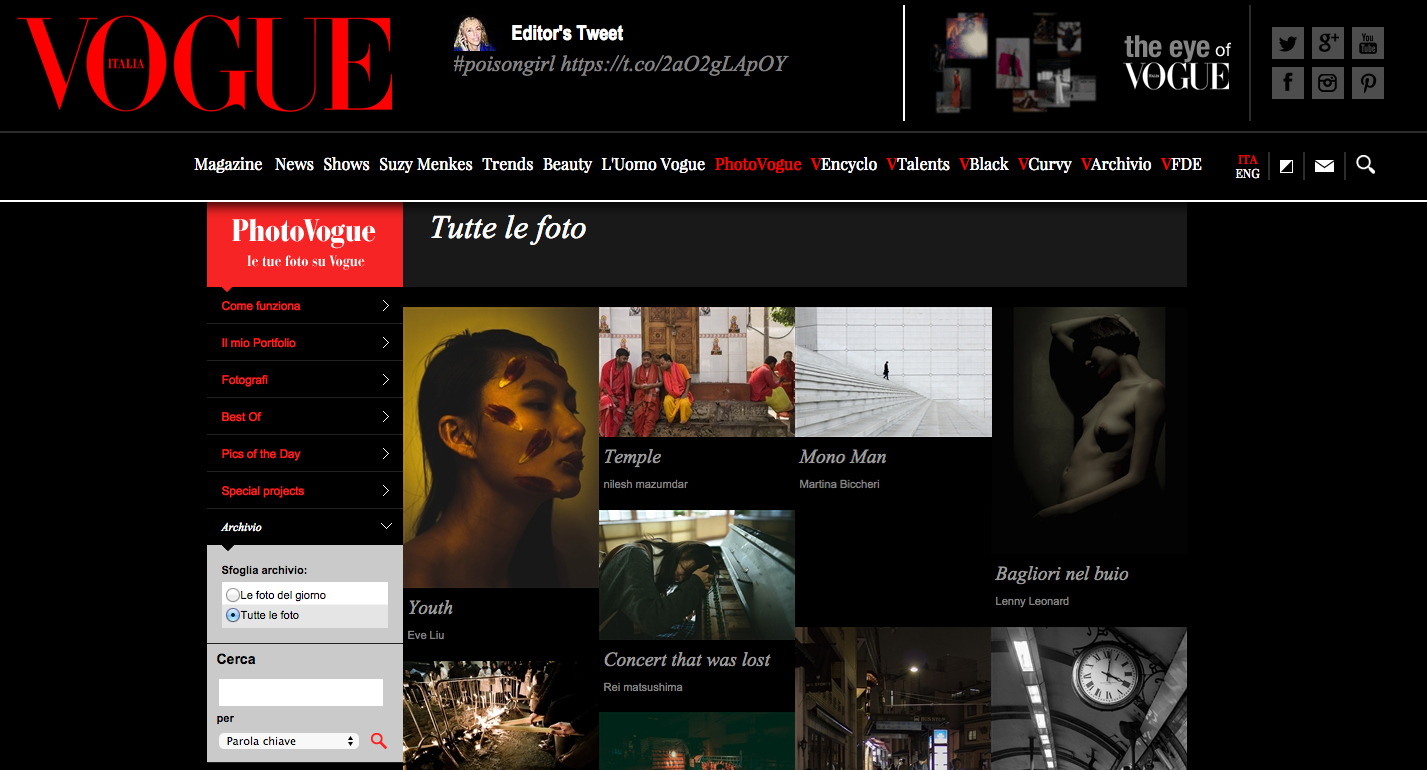The image size is (1427, 770).
Task: Open the VEncyclo menu item
Action: [x=844, y=164]
